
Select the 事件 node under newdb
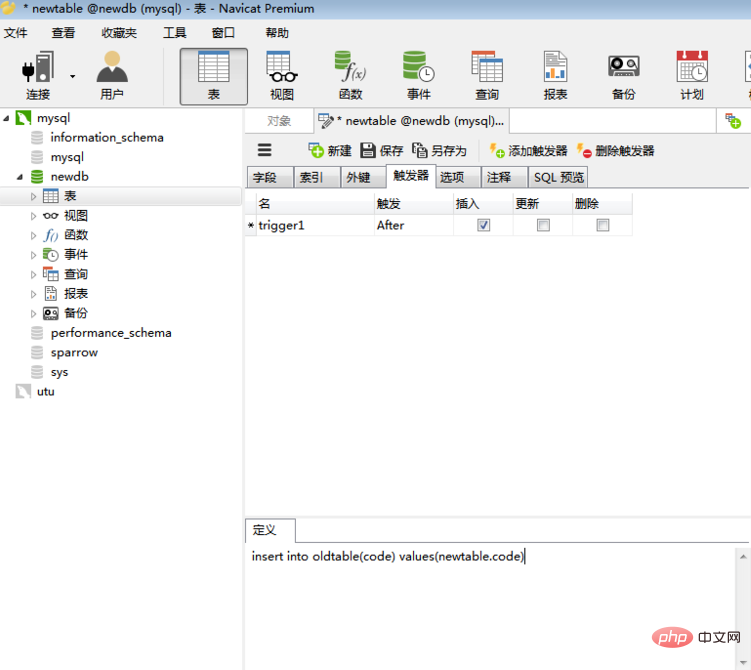76,255
